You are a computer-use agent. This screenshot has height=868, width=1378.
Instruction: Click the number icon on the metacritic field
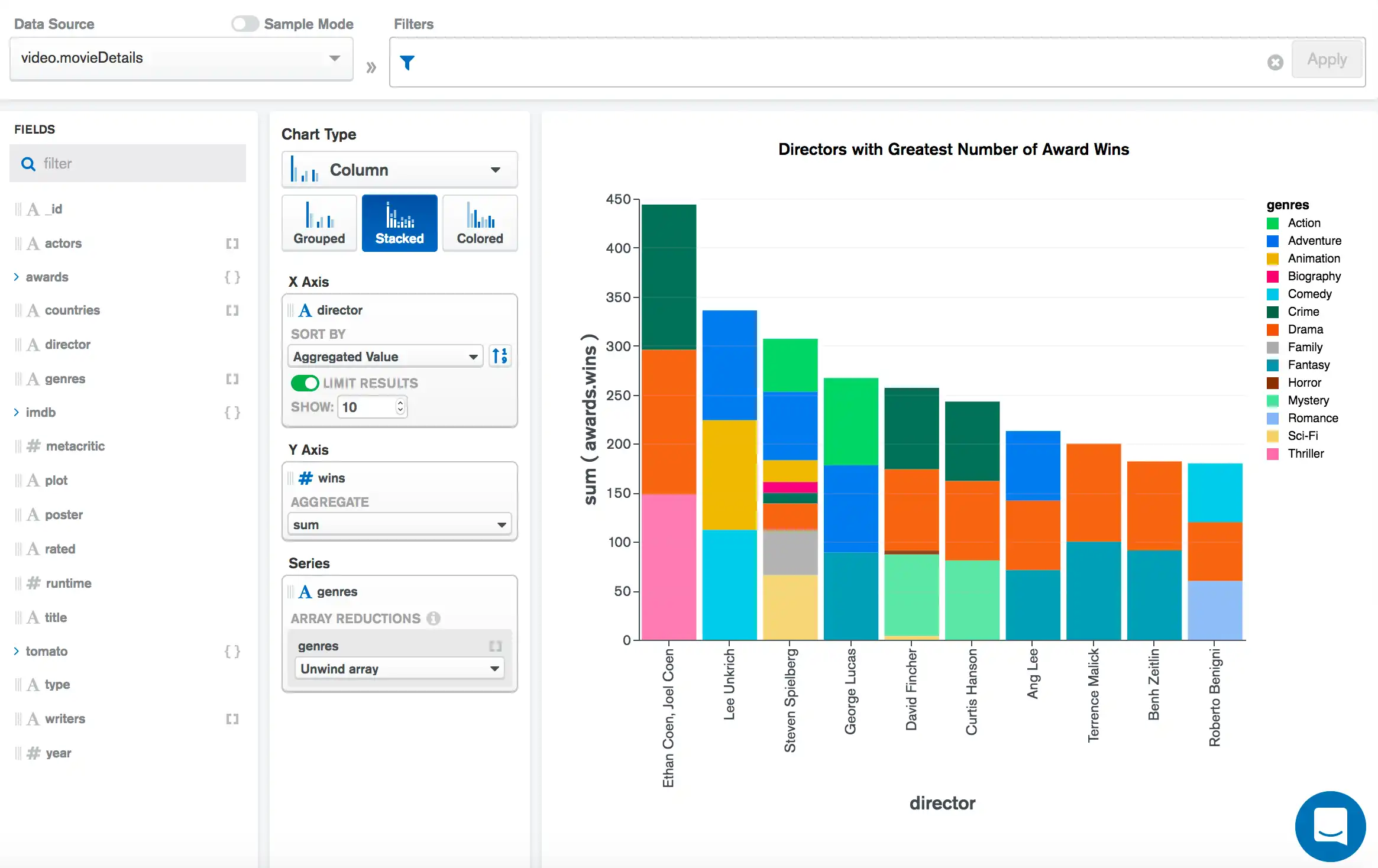(x=34, y=446)
